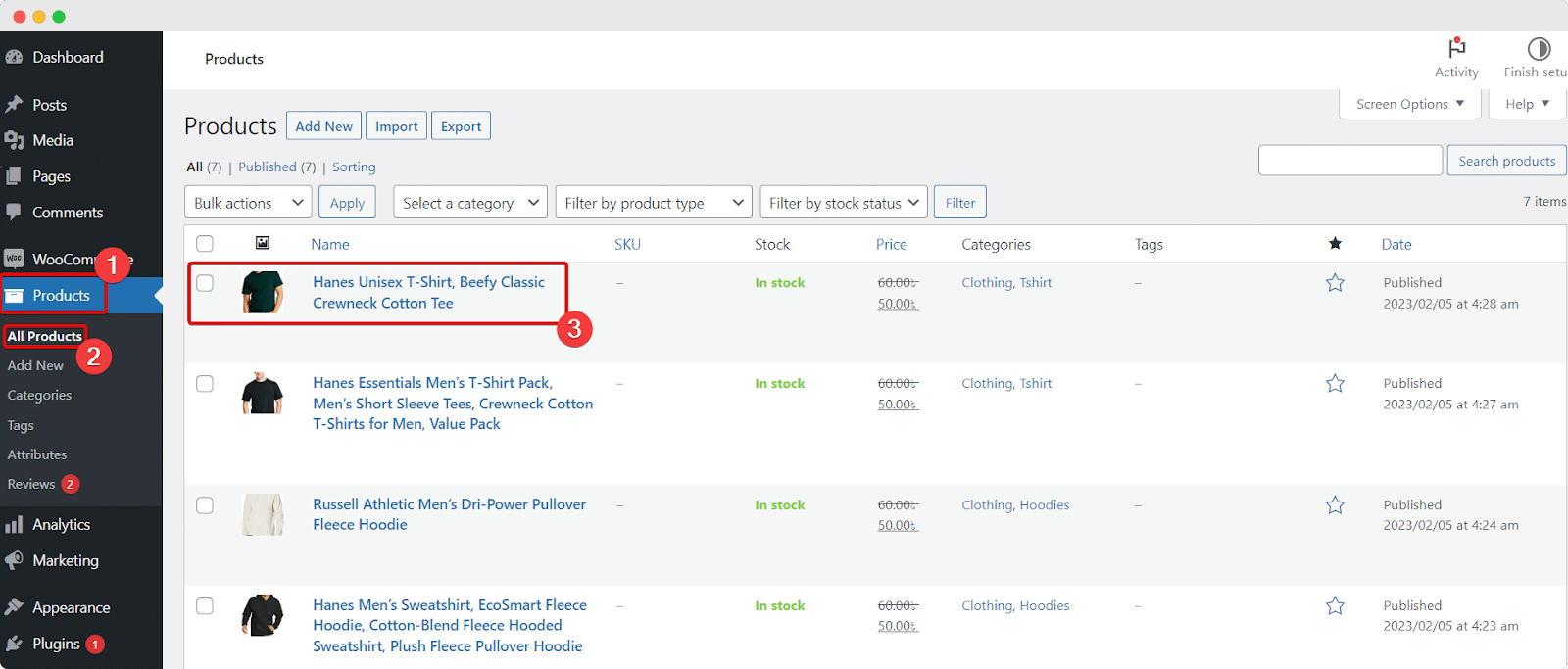
Task: Feature Hanes Men's Sweatshirt via star
Action: point(1335,606)
